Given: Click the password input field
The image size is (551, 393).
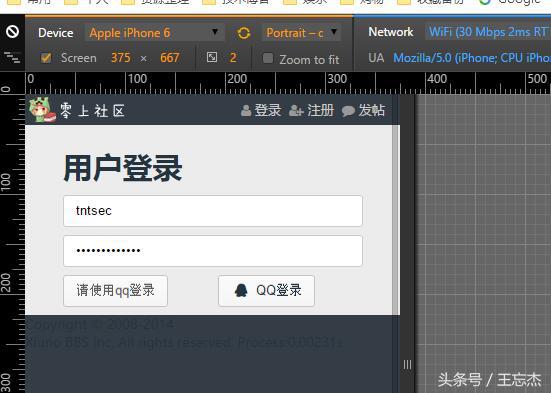Looking at the screenshot, I should [213, 251].
